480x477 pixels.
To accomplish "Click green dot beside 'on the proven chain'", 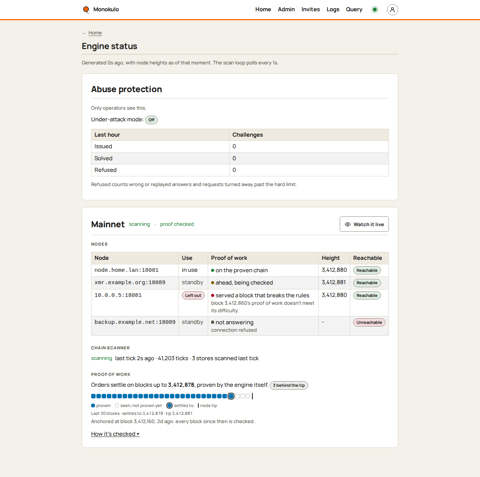I will (213, 270).
